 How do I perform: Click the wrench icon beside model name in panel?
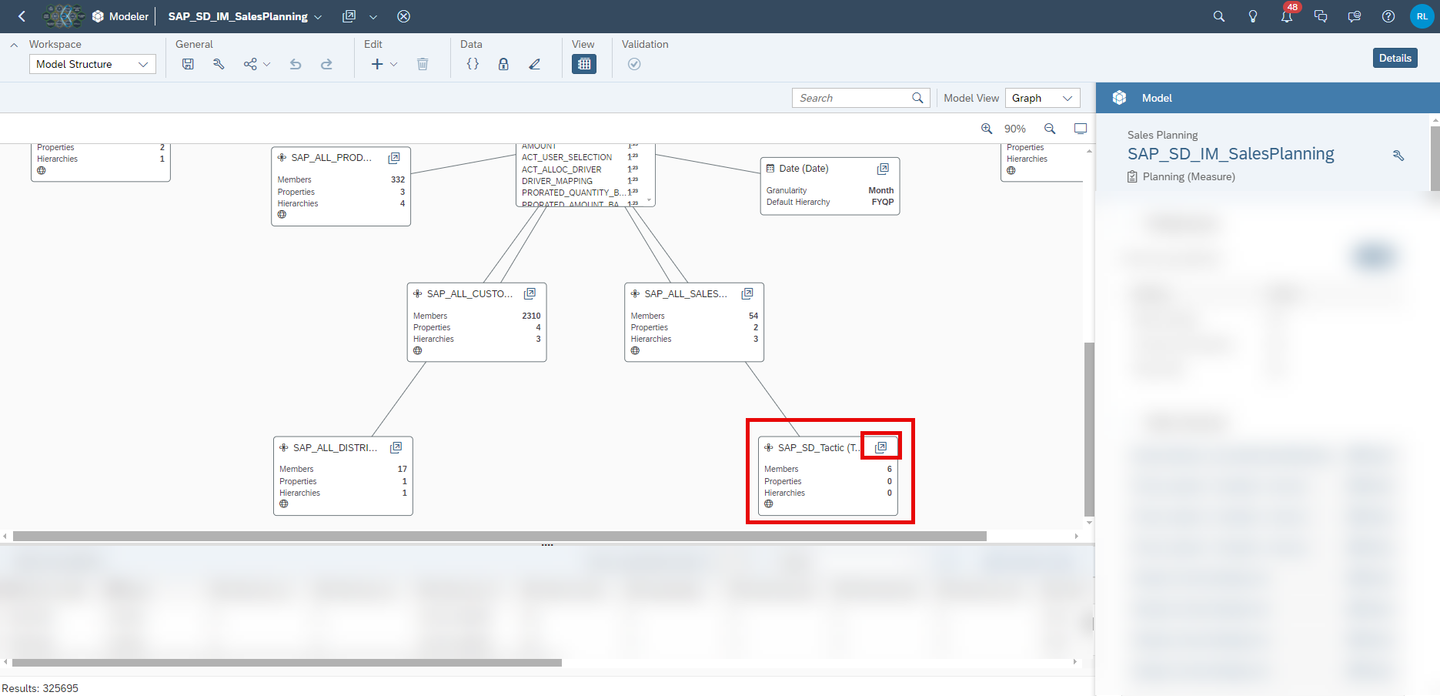pyautogui.click(x=1399, y=155)
